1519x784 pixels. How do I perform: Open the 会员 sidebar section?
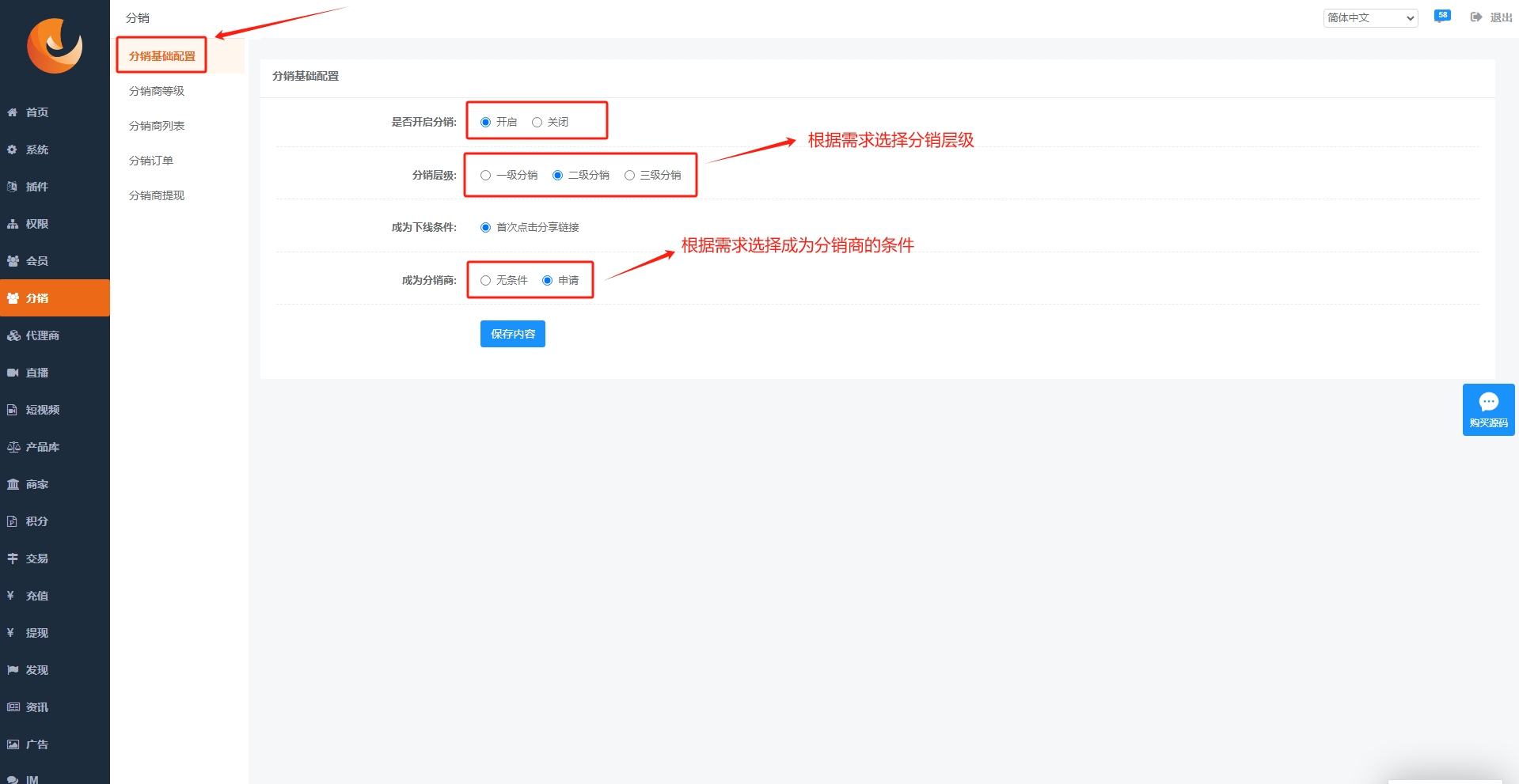point(55,261)
